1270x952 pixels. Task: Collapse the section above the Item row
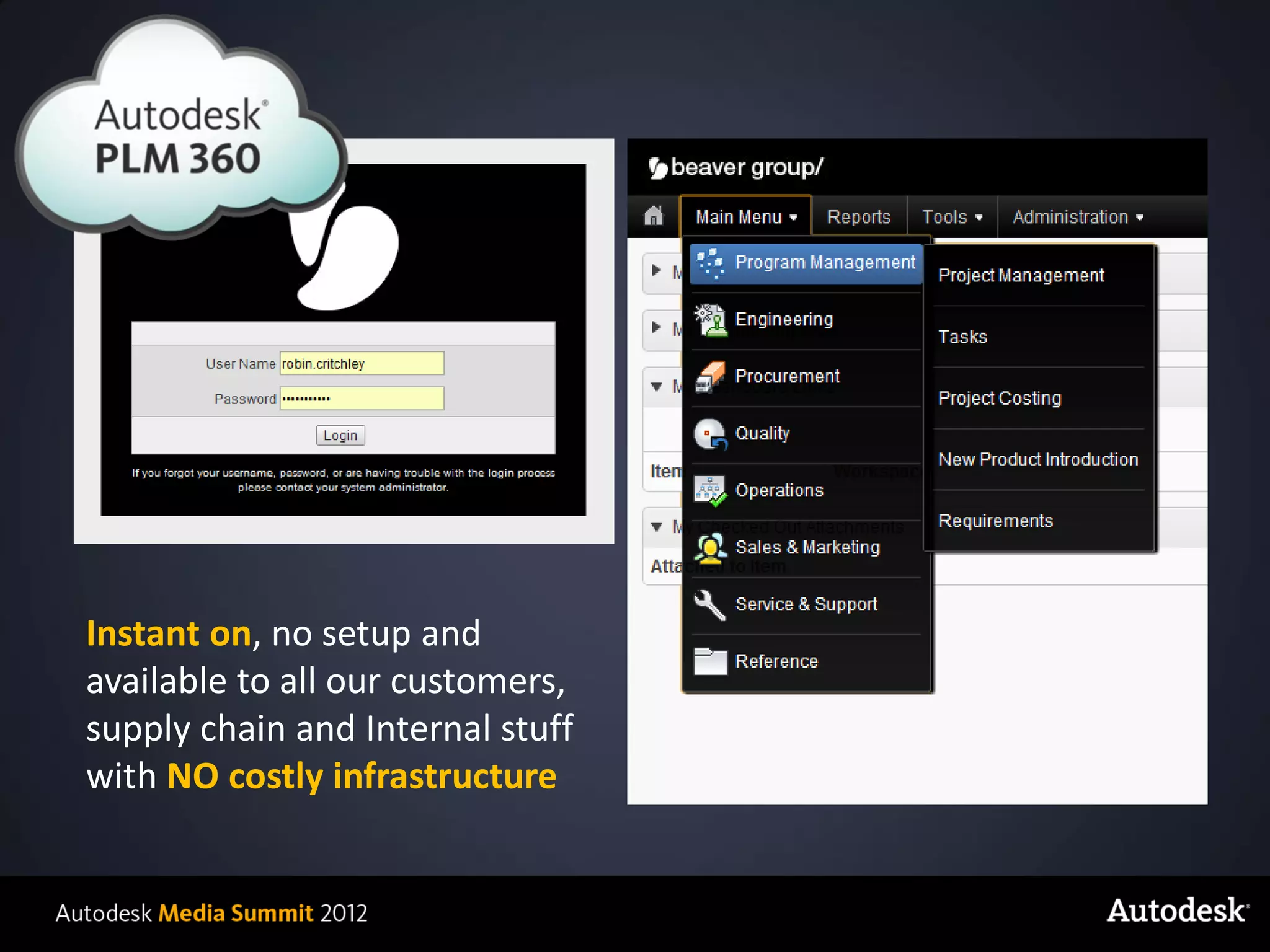657,386
